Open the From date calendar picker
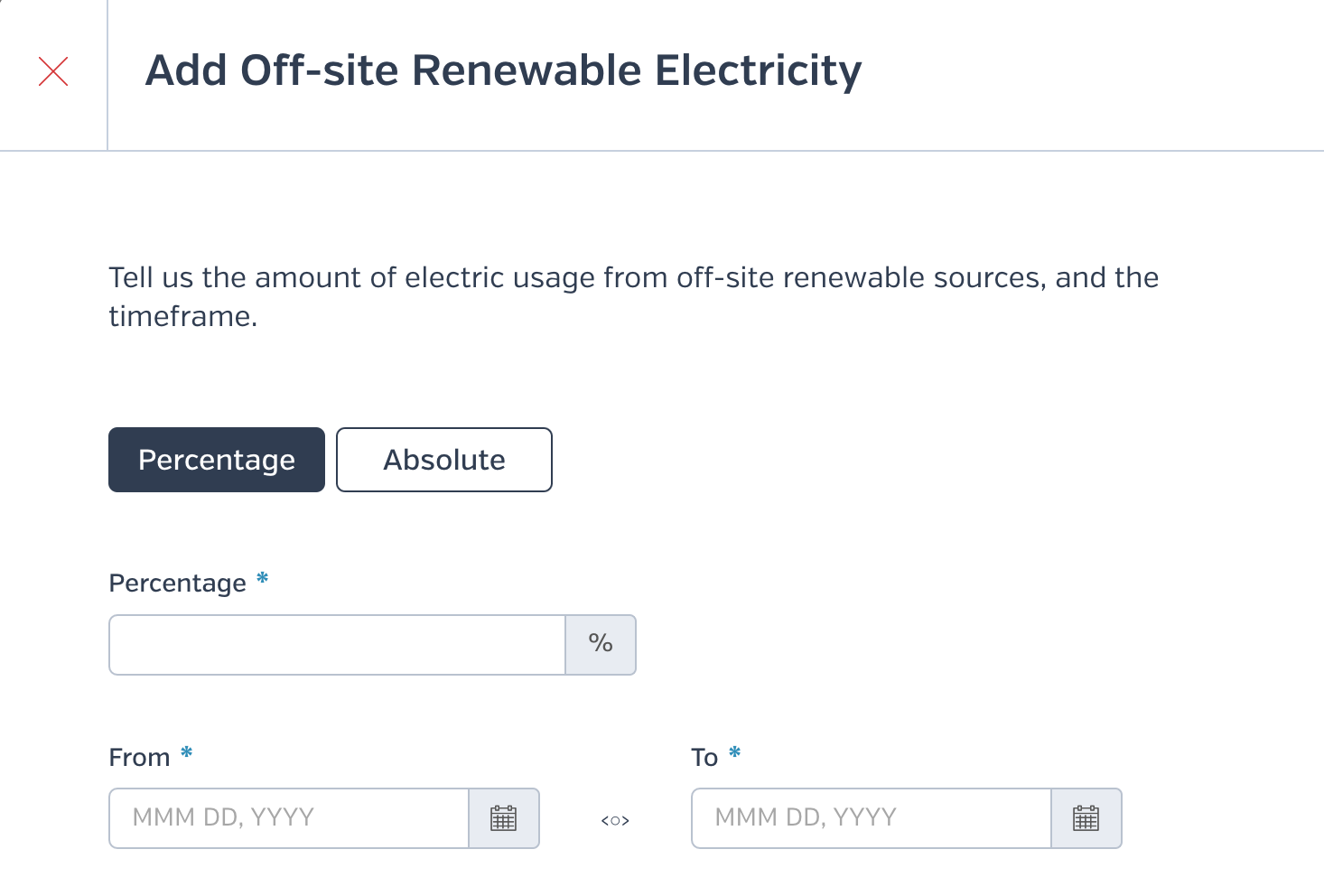The image size is (1324, 896). pyautogui.click(x=504, y=818)
